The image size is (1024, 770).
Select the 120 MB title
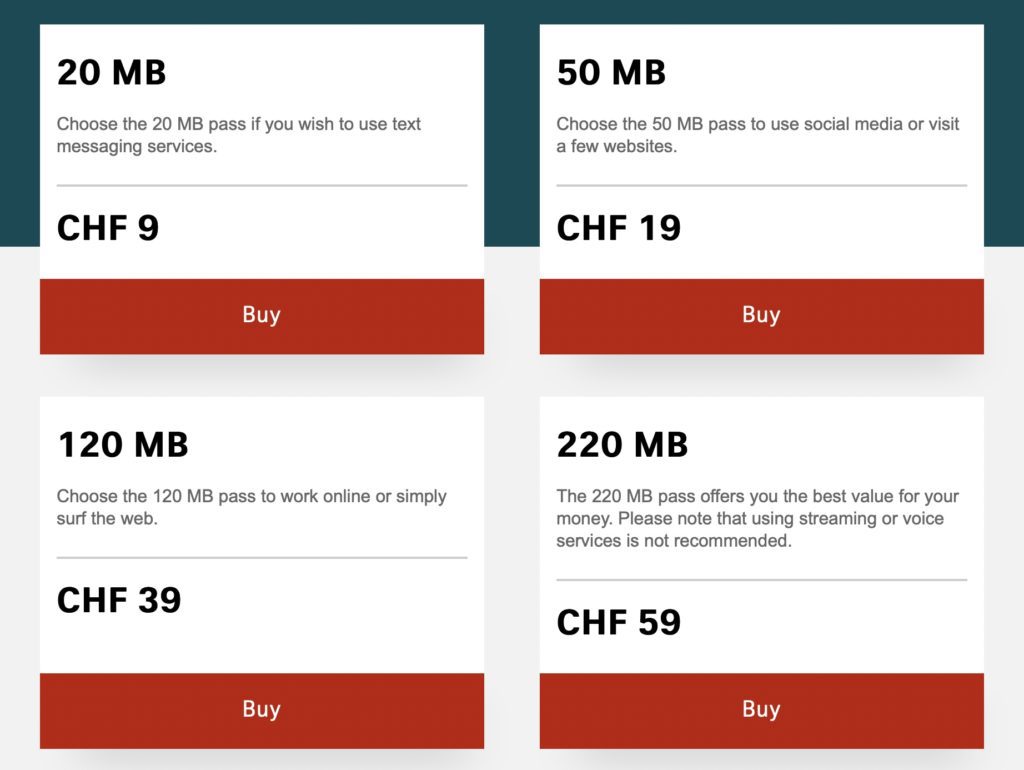click(123, 445)
